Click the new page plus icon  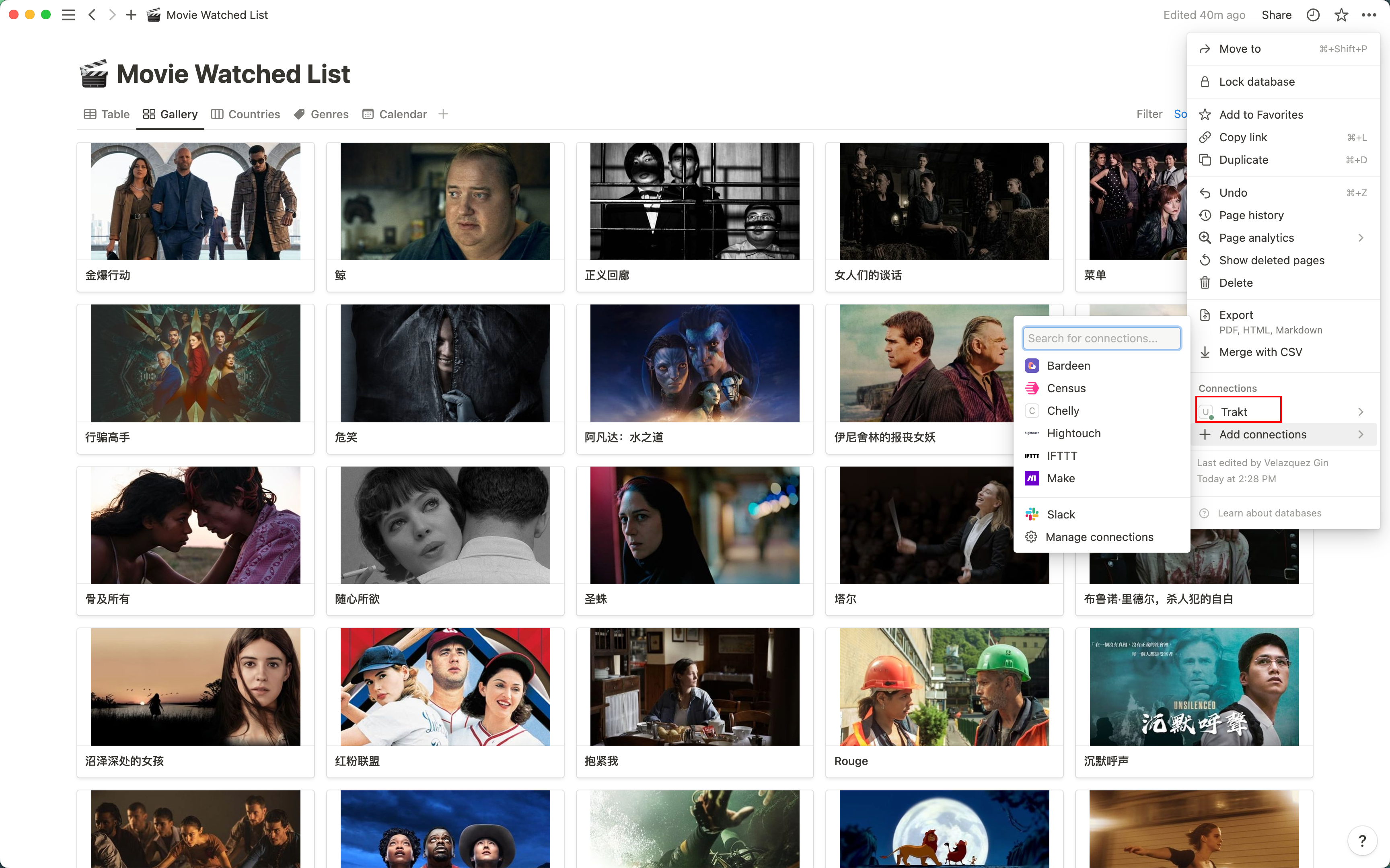[x=131, y=15]
